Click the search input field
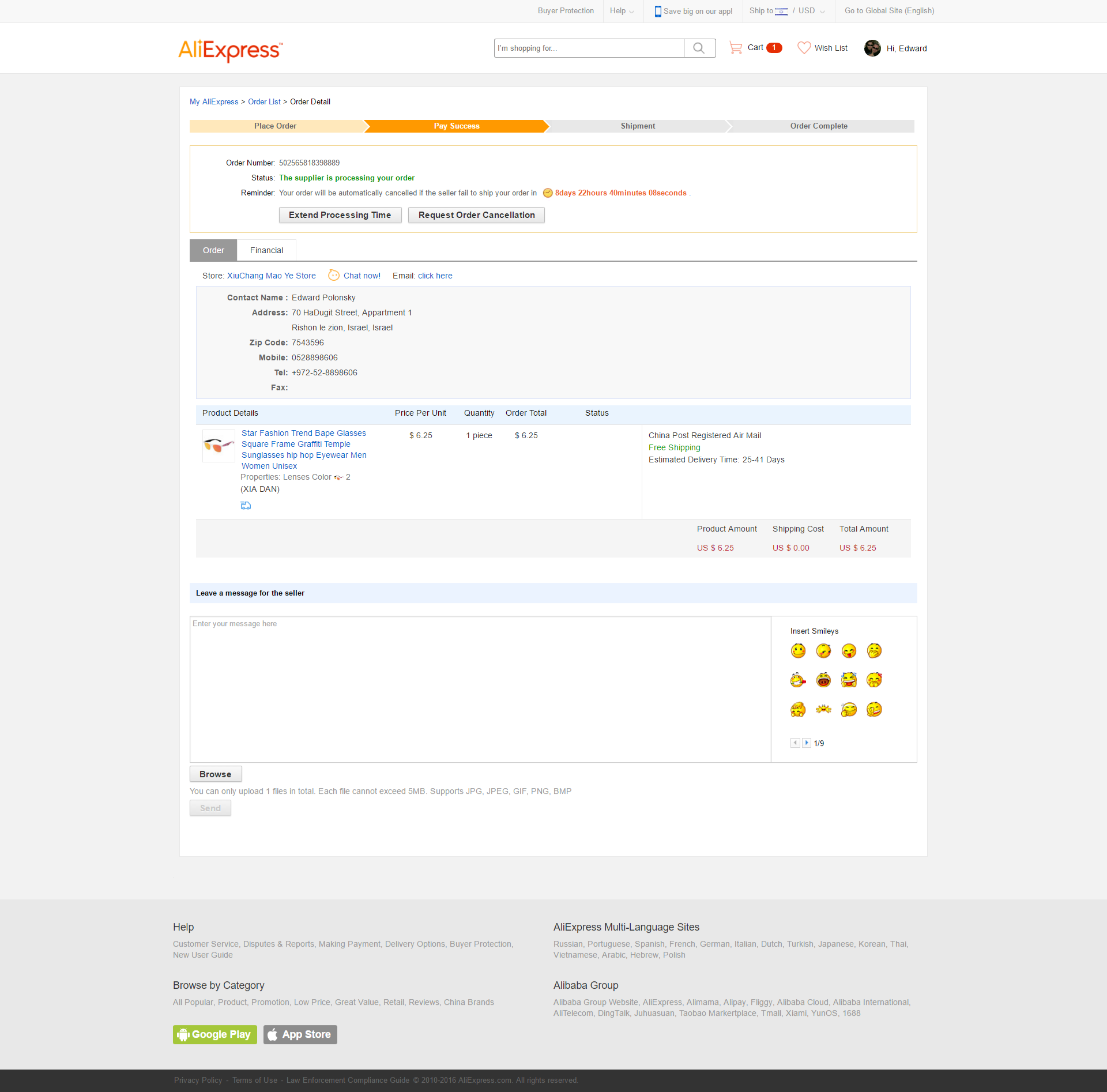 point(589,48)
